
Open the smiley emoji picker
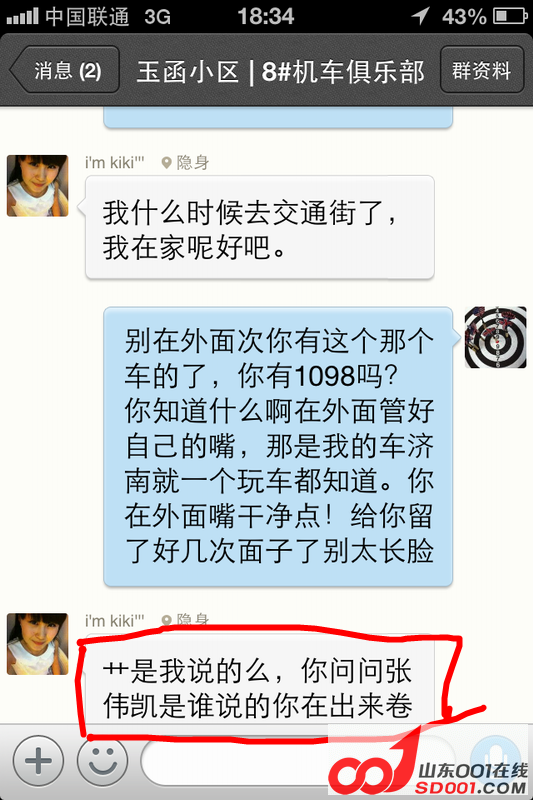[x=103, y=761]
